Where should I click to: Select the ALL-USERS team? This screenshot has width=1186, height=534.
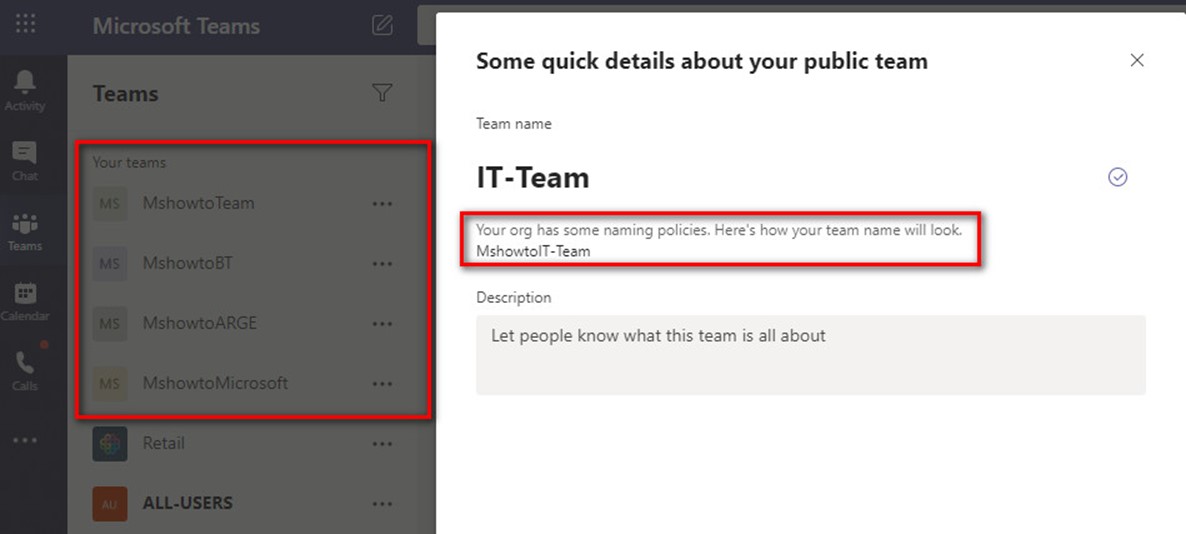point(188,503)
